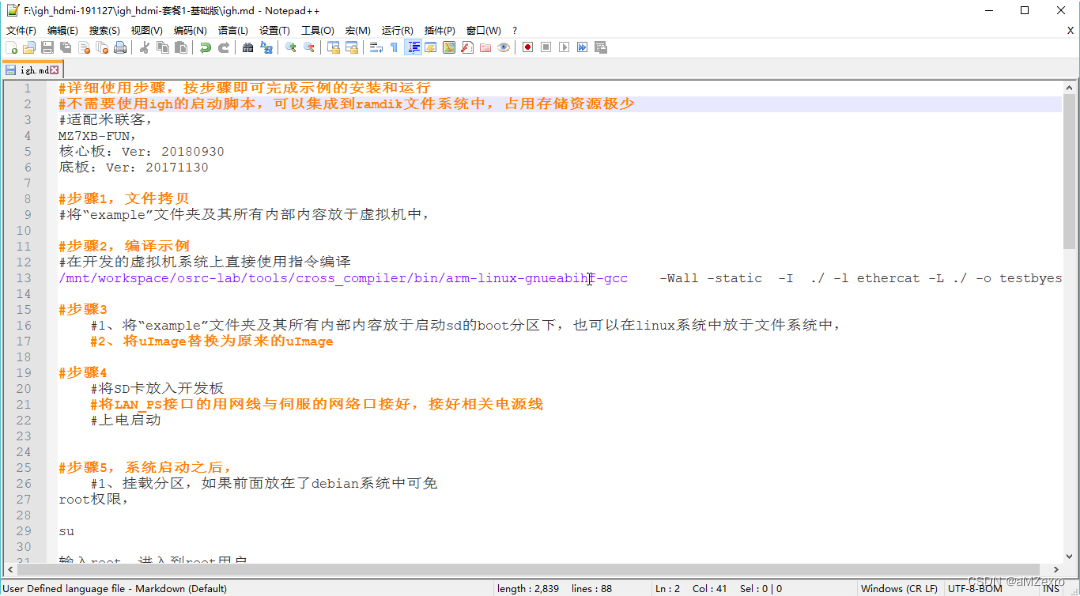Viewport: 1080px width, 596px height.
Task: Click the Zoom In magnifier icon
Action: point(291,48)
